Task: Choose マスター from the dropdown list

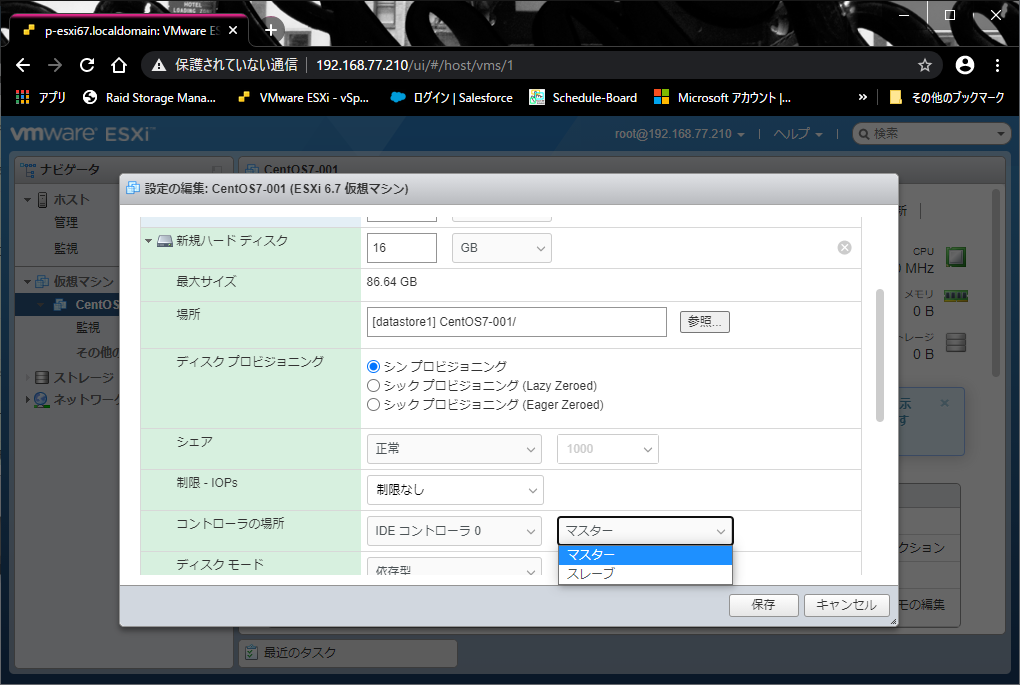Action: pyautogui.click(x=645, y=555)
